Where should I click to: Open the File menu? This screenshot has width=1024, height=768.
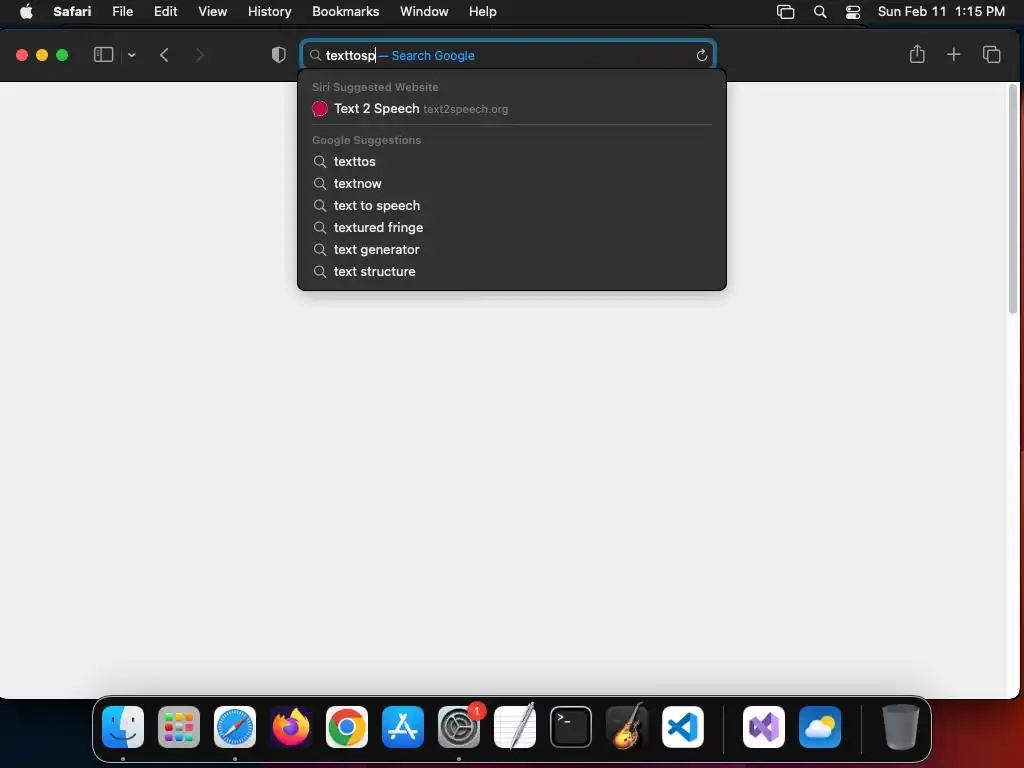[x=123, y=12]
